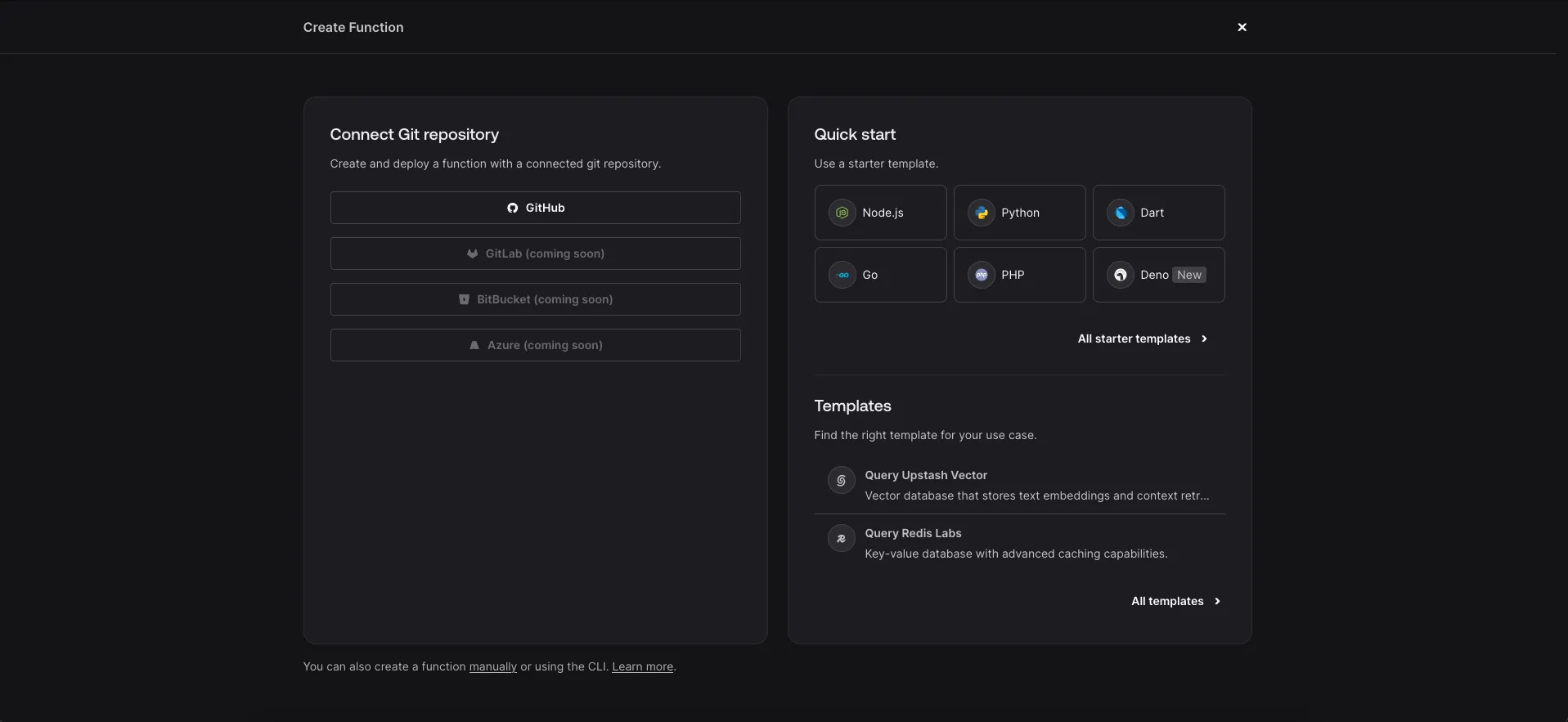Click the Dart logo icon
The image size is (1568, 722).
tap(1120, 213)
